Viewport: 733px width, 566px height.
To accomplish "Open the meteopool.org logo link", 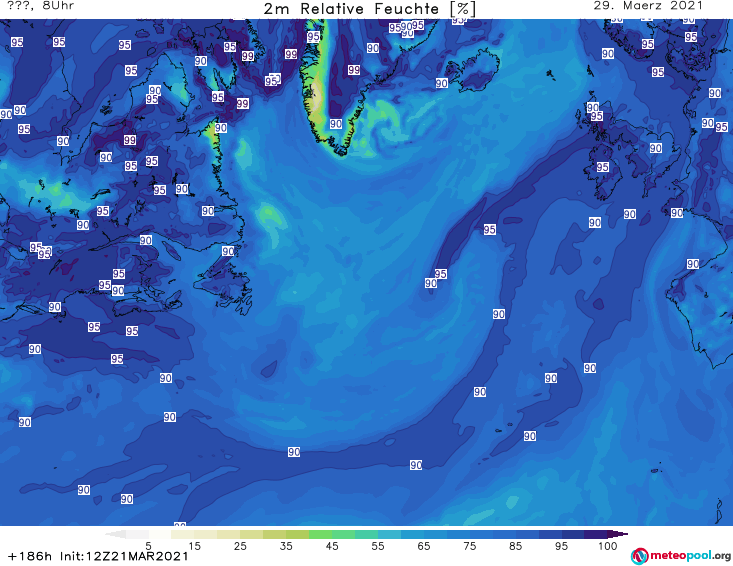I will tap(681, 556).
